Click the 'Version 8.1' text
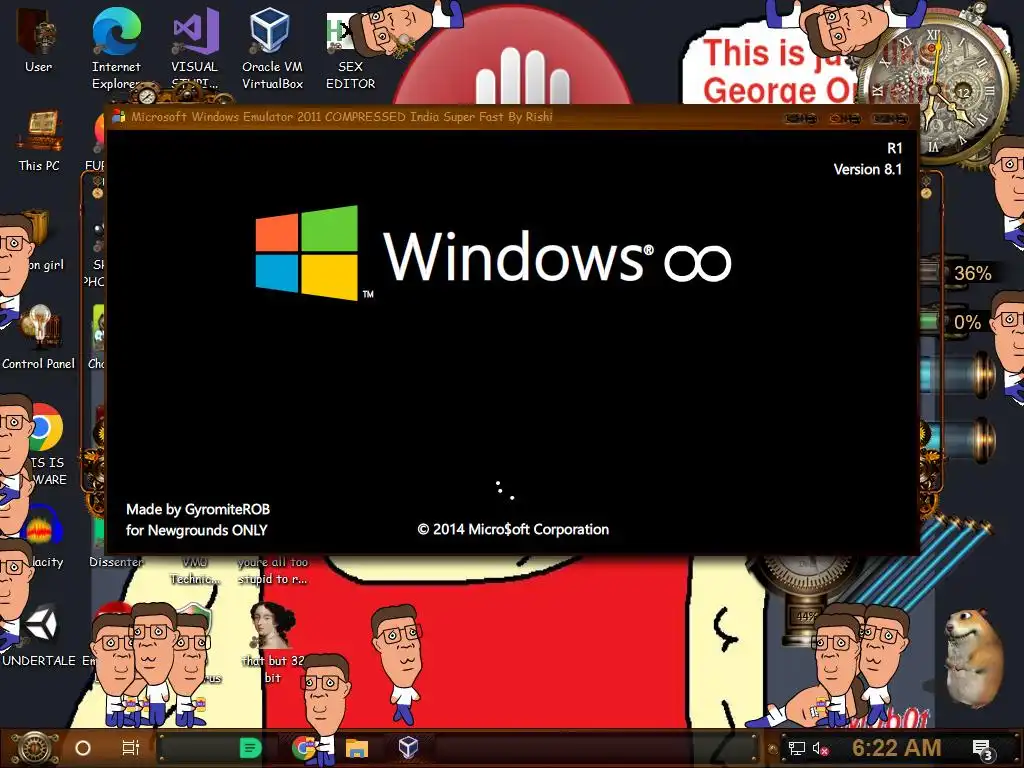The image size is (1024, 768). tap(867, 169)
